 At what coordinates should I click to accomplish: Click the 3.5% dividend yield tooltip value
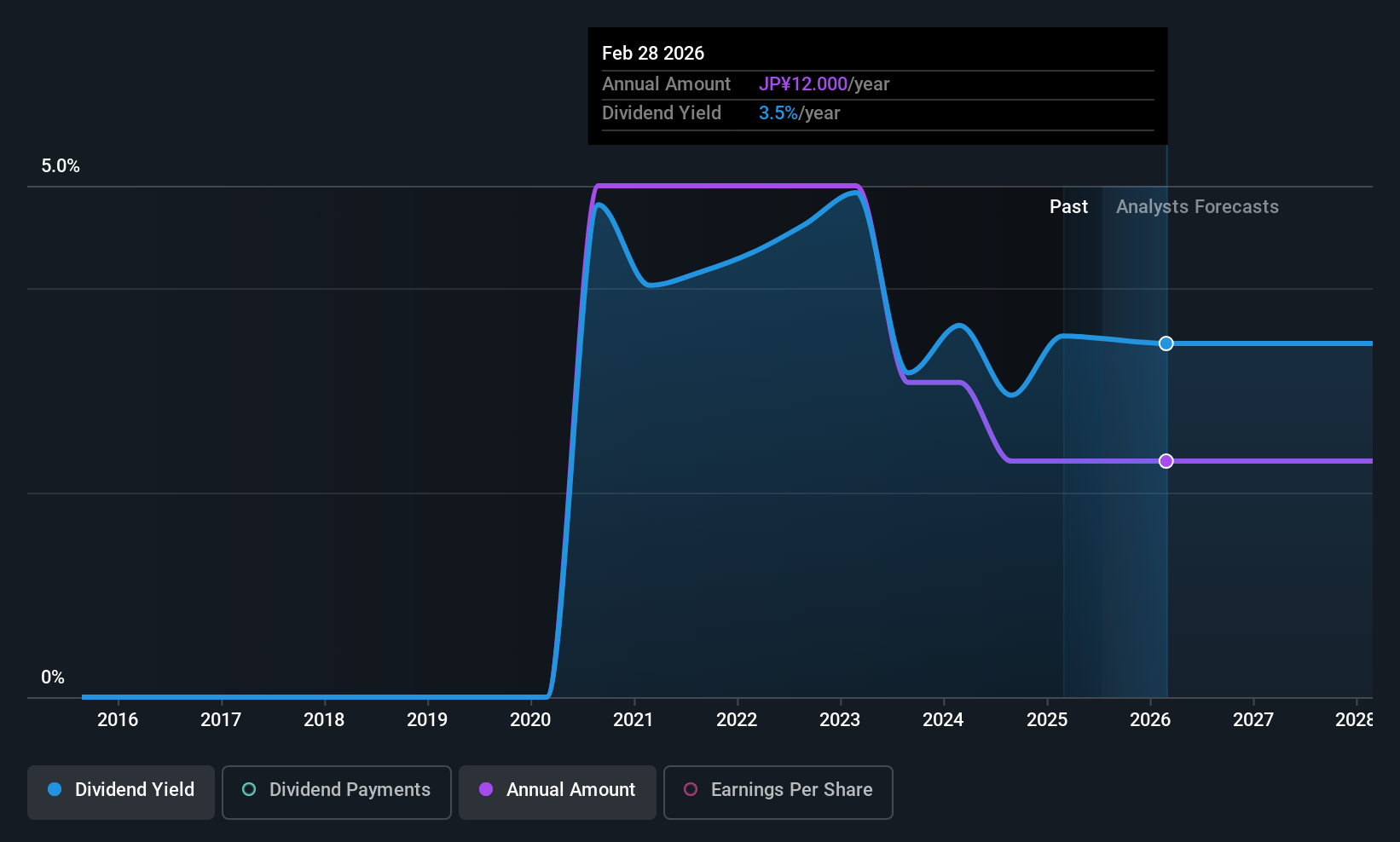778,113
